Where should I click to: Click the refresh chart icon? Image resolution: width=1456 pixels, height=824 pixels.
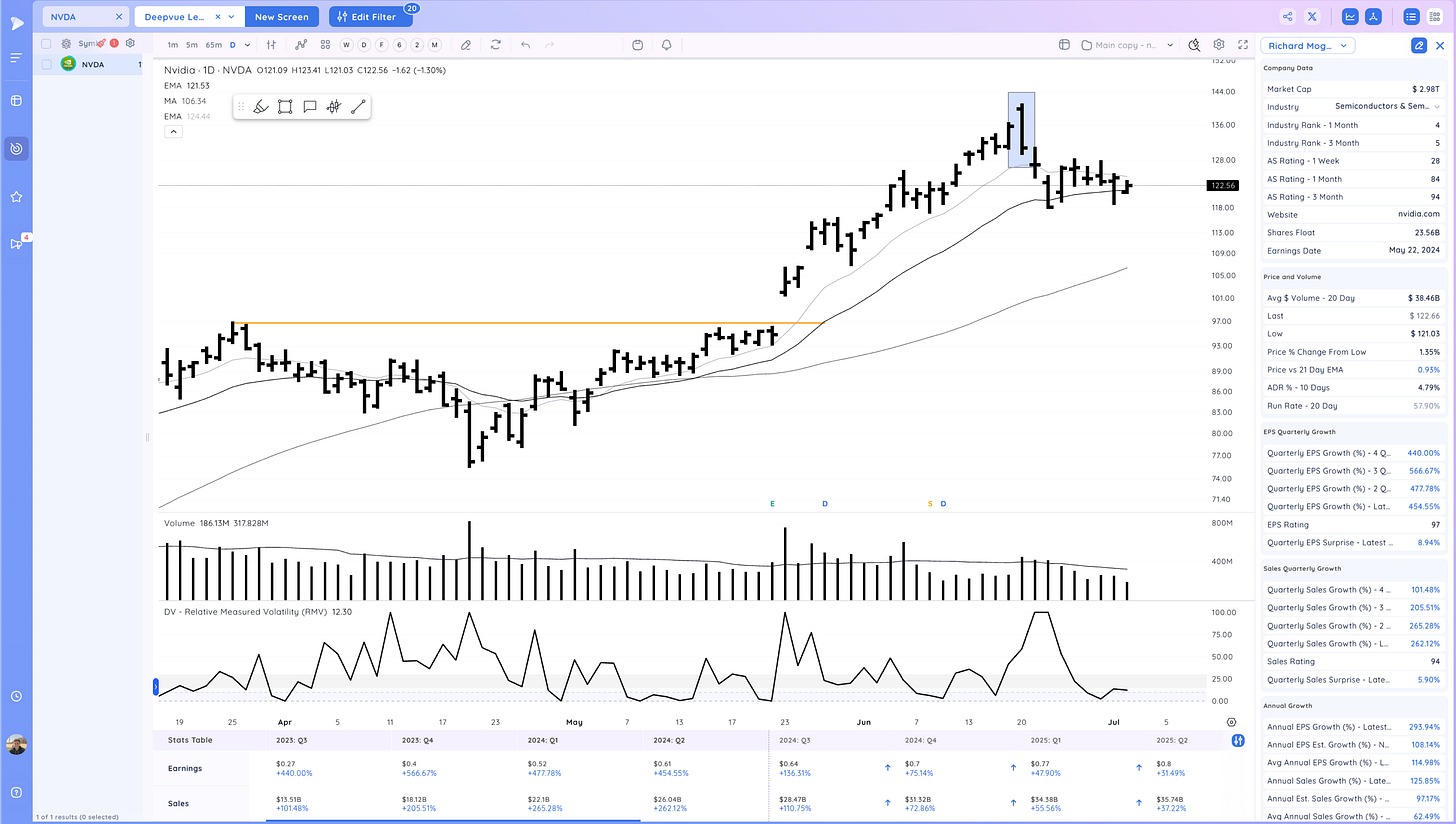[x=495, y=45]
